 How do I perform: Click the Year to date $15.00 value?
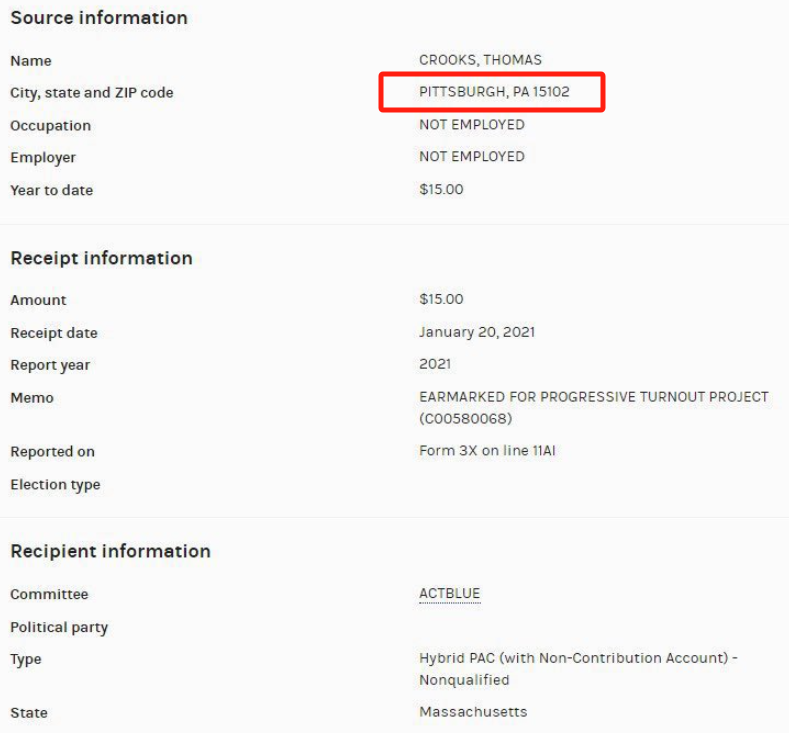441,189
